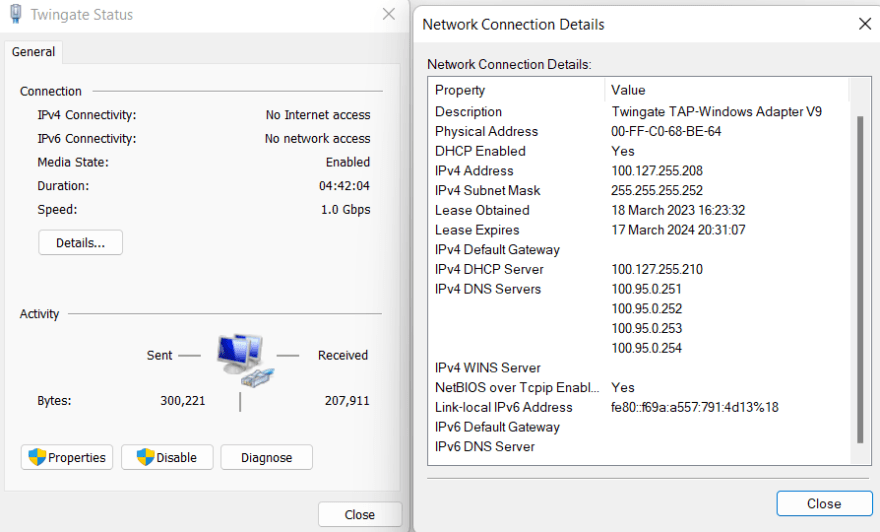Select DNS server 100.95.0.253
880x532 pixels.
pos(647,328)
